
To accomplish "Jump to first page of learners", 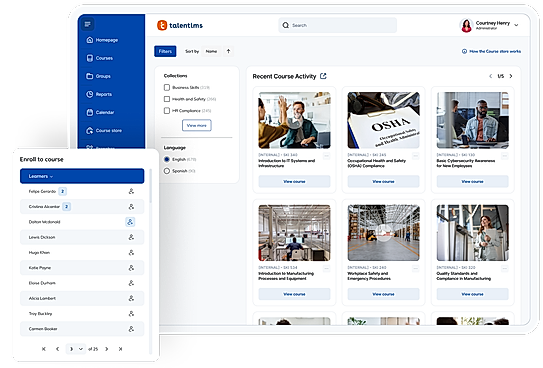I will (x=44, y=349).
